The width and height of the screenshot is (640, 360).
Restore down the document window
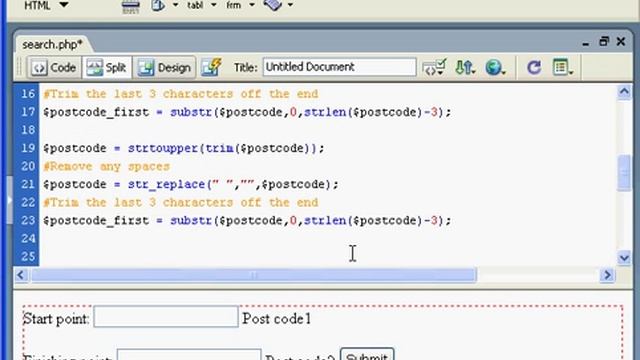click(604, 42)
